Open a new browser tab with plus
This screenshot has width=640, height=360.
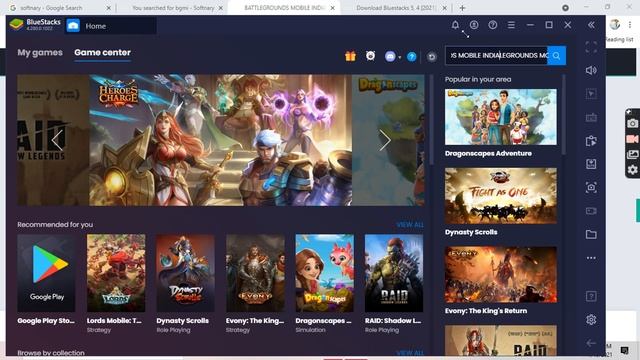[x=462, y=8]
